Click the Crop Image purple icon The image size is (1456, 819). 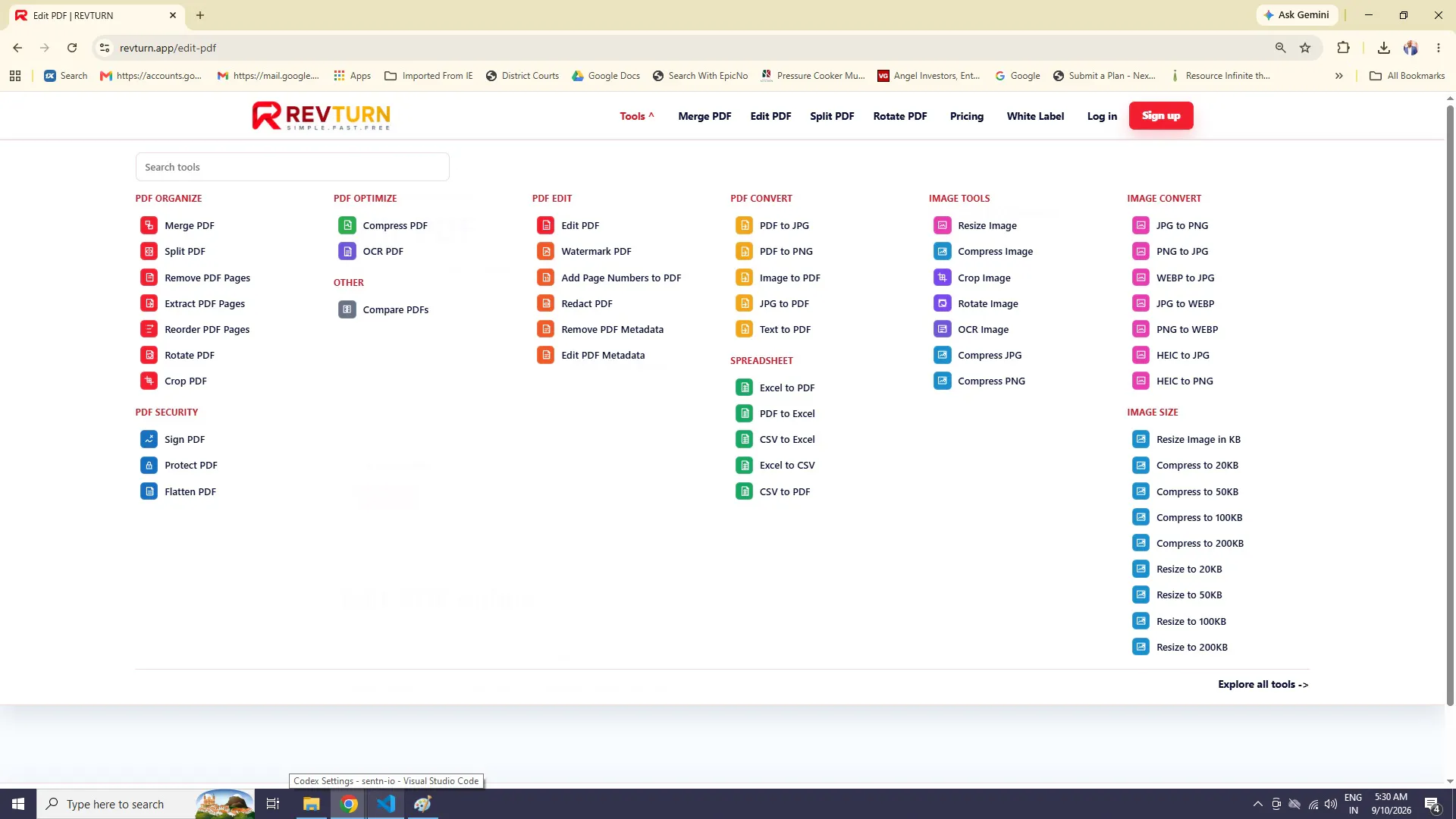point(943,278)
